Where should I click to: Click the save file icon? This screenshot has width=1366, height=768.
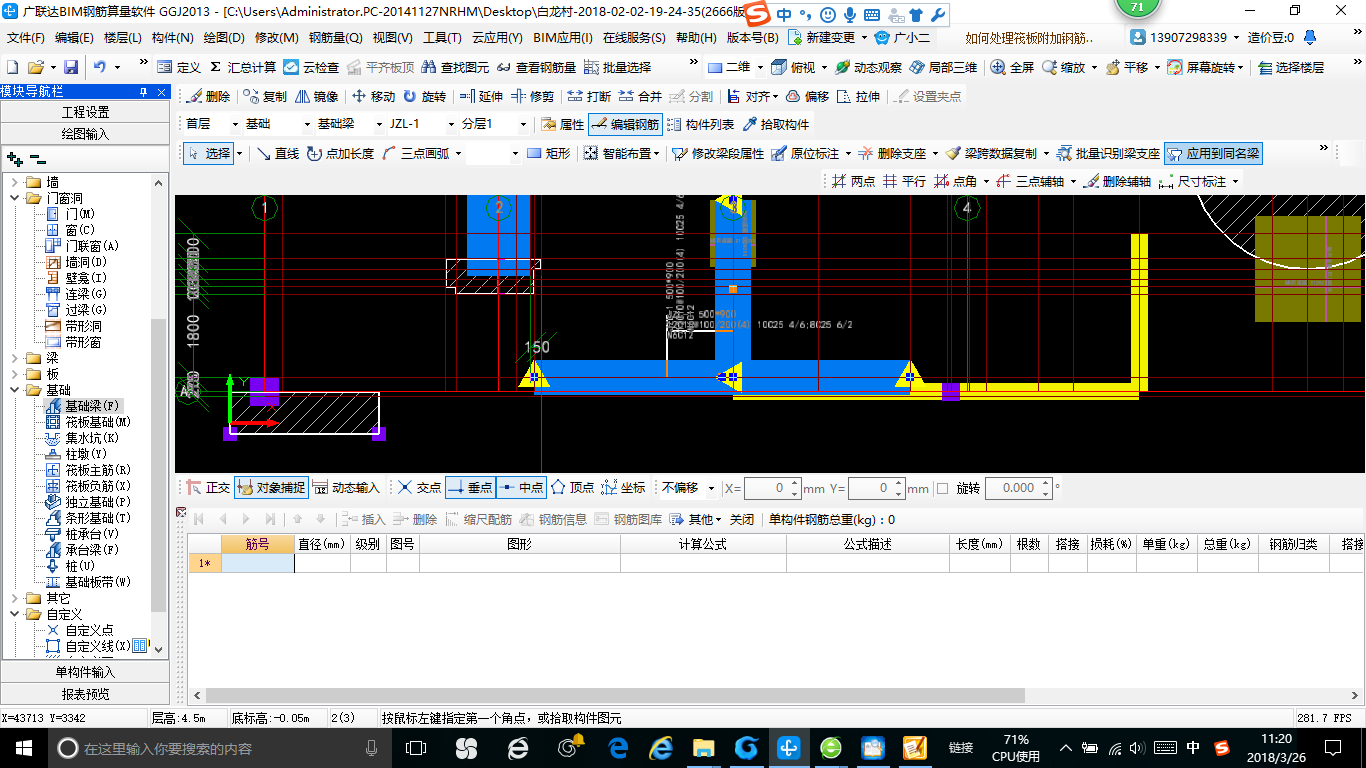click(x=71, y=67)
